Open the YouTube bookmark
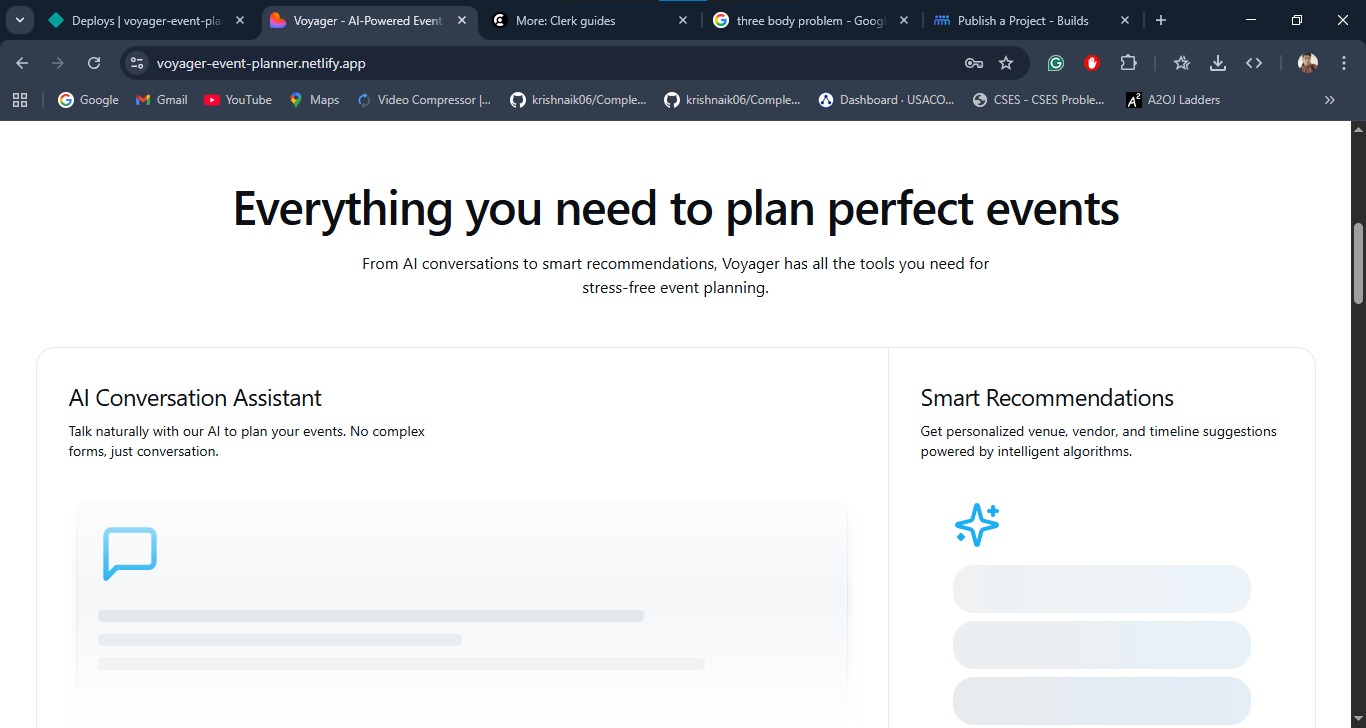The image size is (1366, 728). tap(238, 100)
